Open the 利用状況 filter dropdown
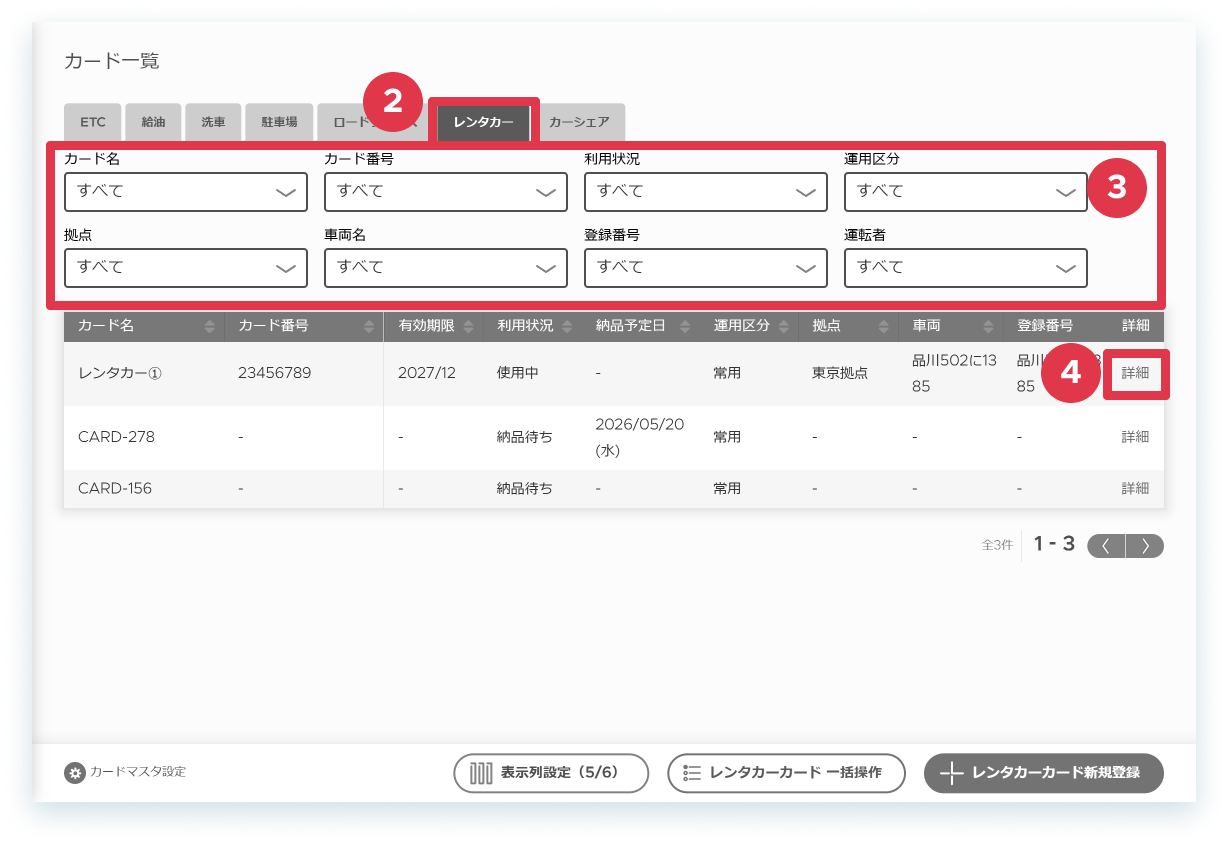Viewport: 1228px width, 844px height. point(706,192)
